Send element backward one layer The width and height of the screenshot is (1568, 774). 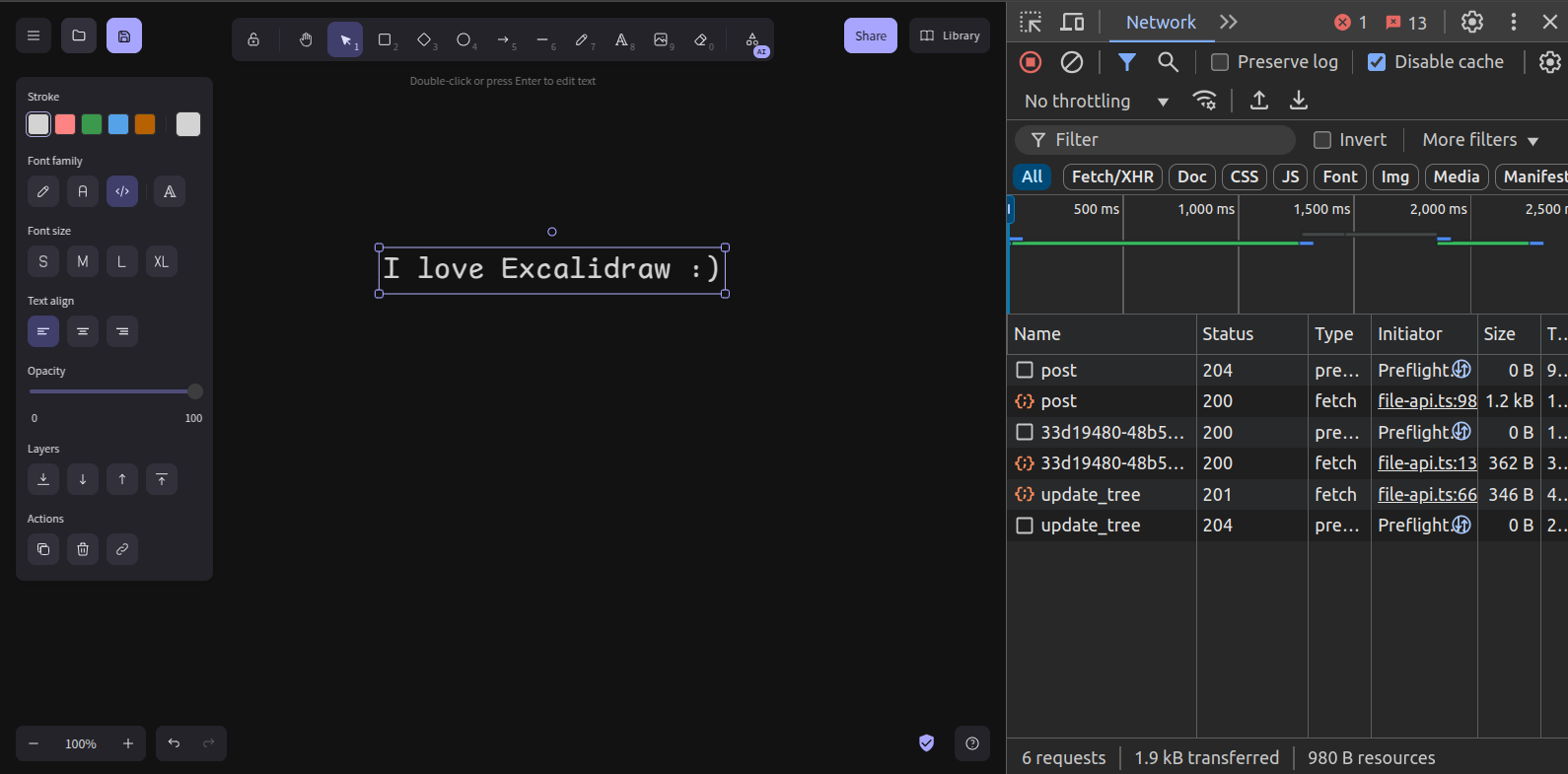(83, 479)
